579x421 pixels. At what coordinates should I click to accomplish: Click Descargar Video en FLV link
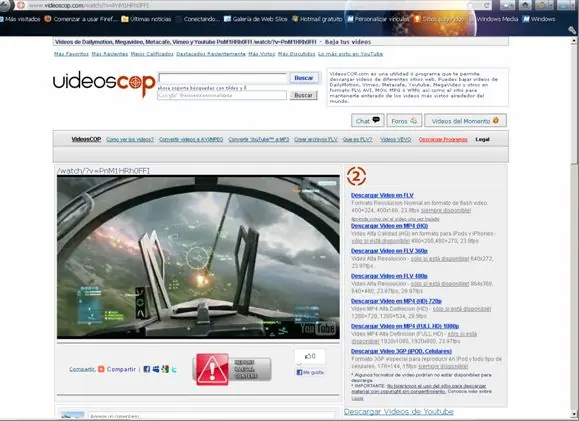click(382, 195)
